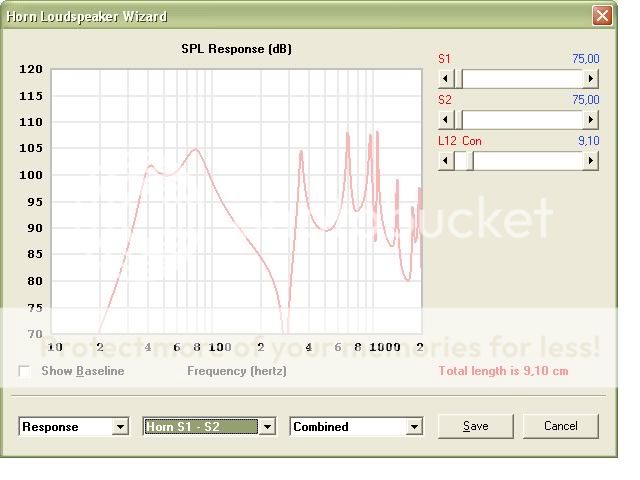Click the Total length text
The image size is (640, 480).
(503, 371)
